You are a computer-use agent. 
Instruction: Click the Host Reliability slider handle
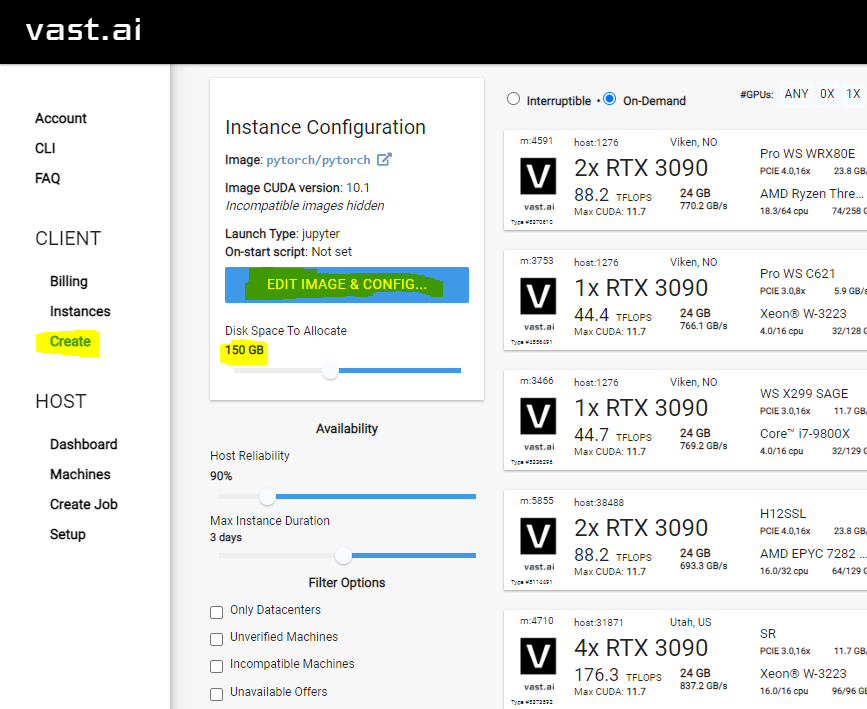[268, 497]
